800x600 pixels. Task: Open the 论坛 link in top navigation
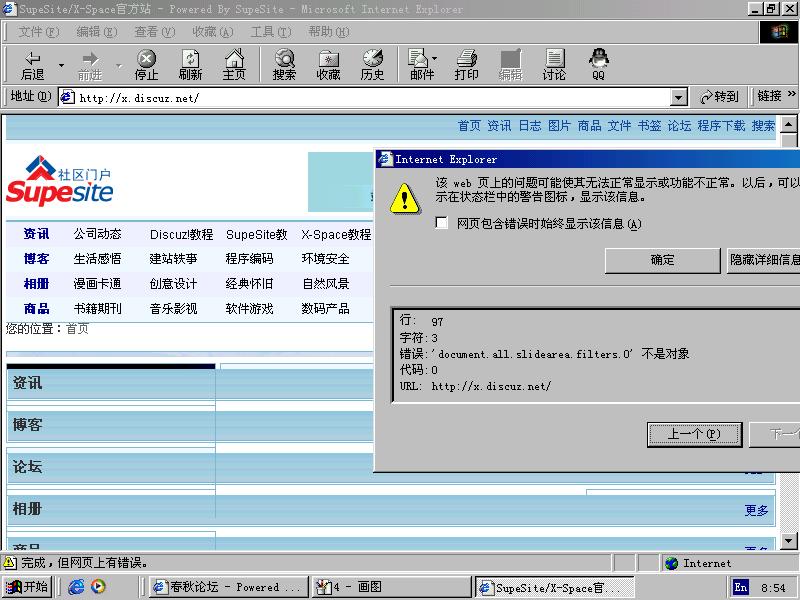(679, 126)
